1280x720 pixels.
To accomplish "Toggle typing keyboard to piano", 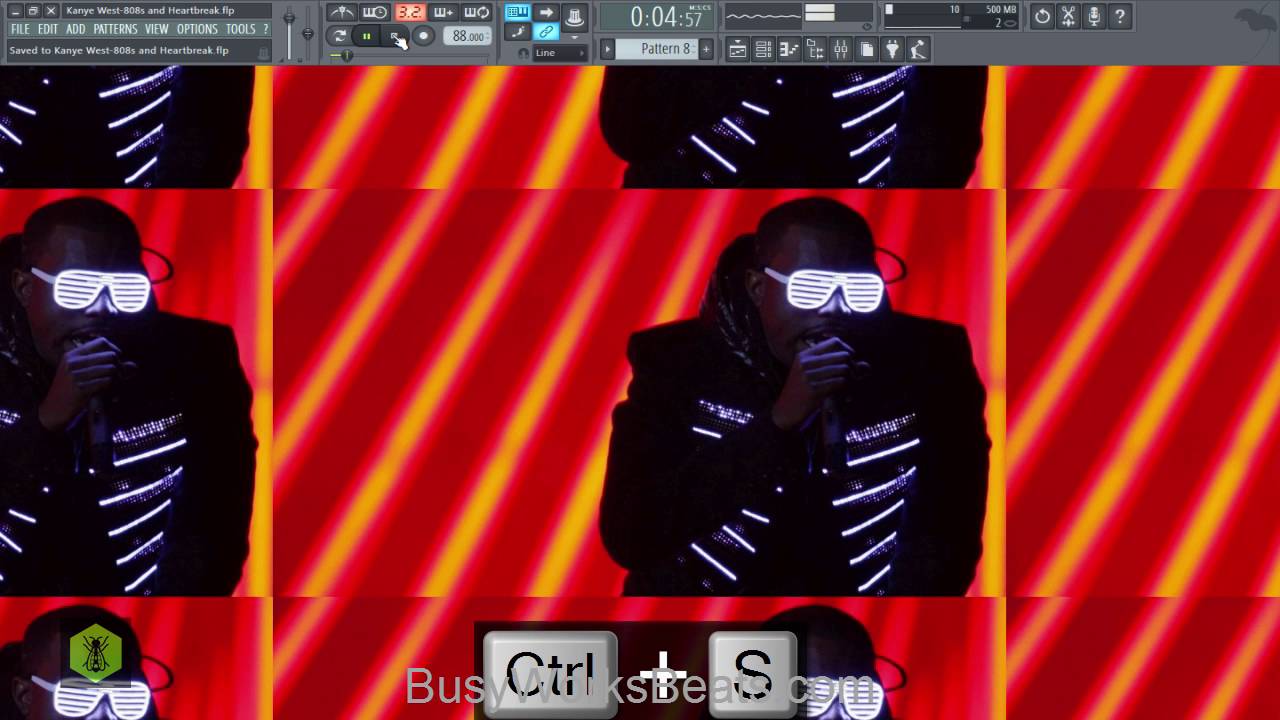I will coord(517,12).
